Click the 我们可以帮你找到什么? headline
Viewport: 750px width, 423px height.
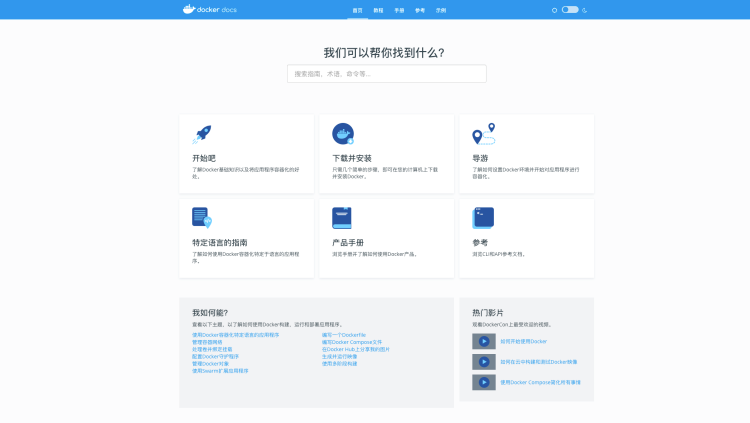tap(384, 53)
